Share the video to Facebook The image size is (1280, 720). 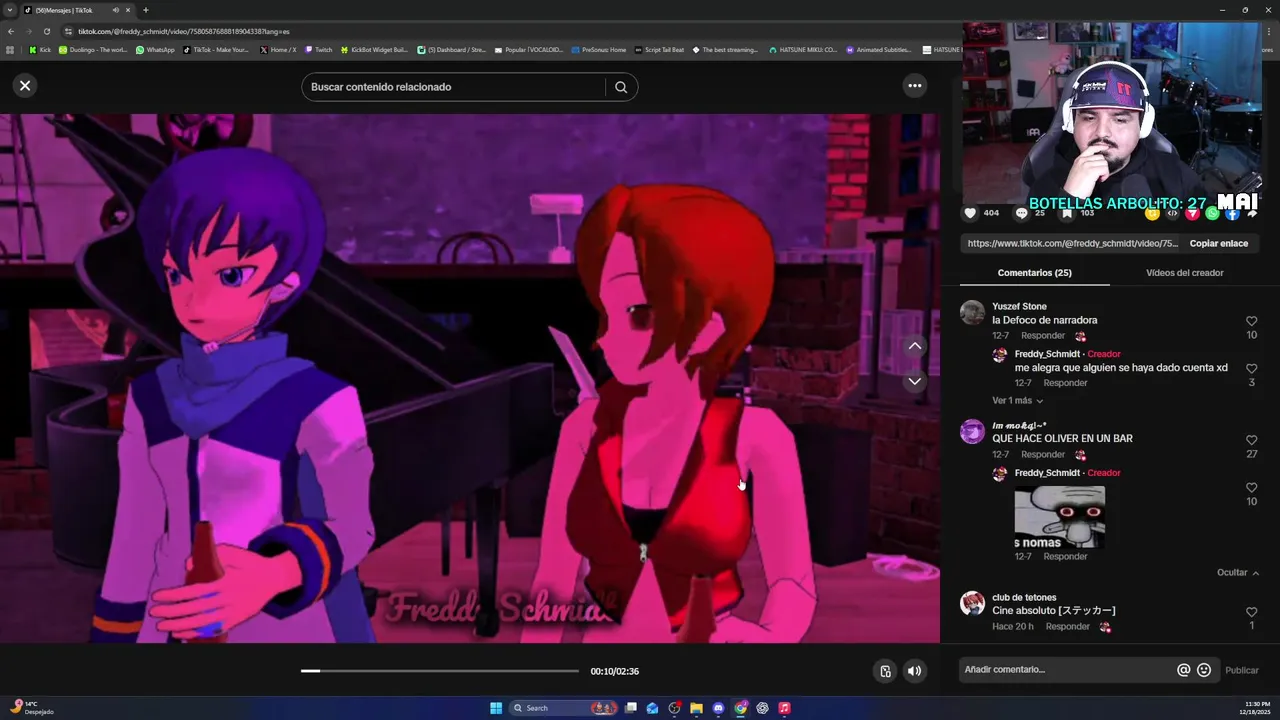[1232, 213]
